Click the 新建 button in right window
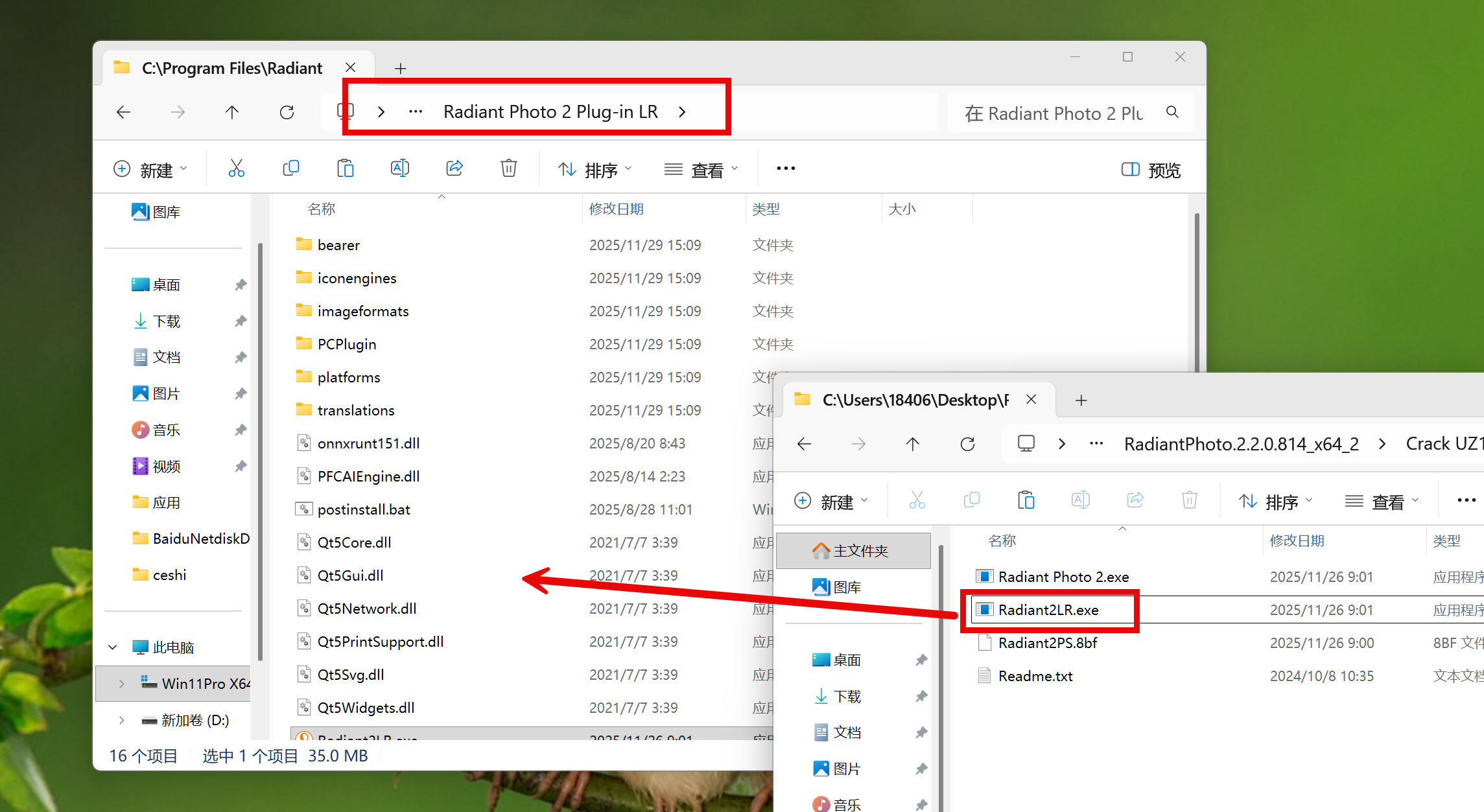 click(x=830, y=502)
